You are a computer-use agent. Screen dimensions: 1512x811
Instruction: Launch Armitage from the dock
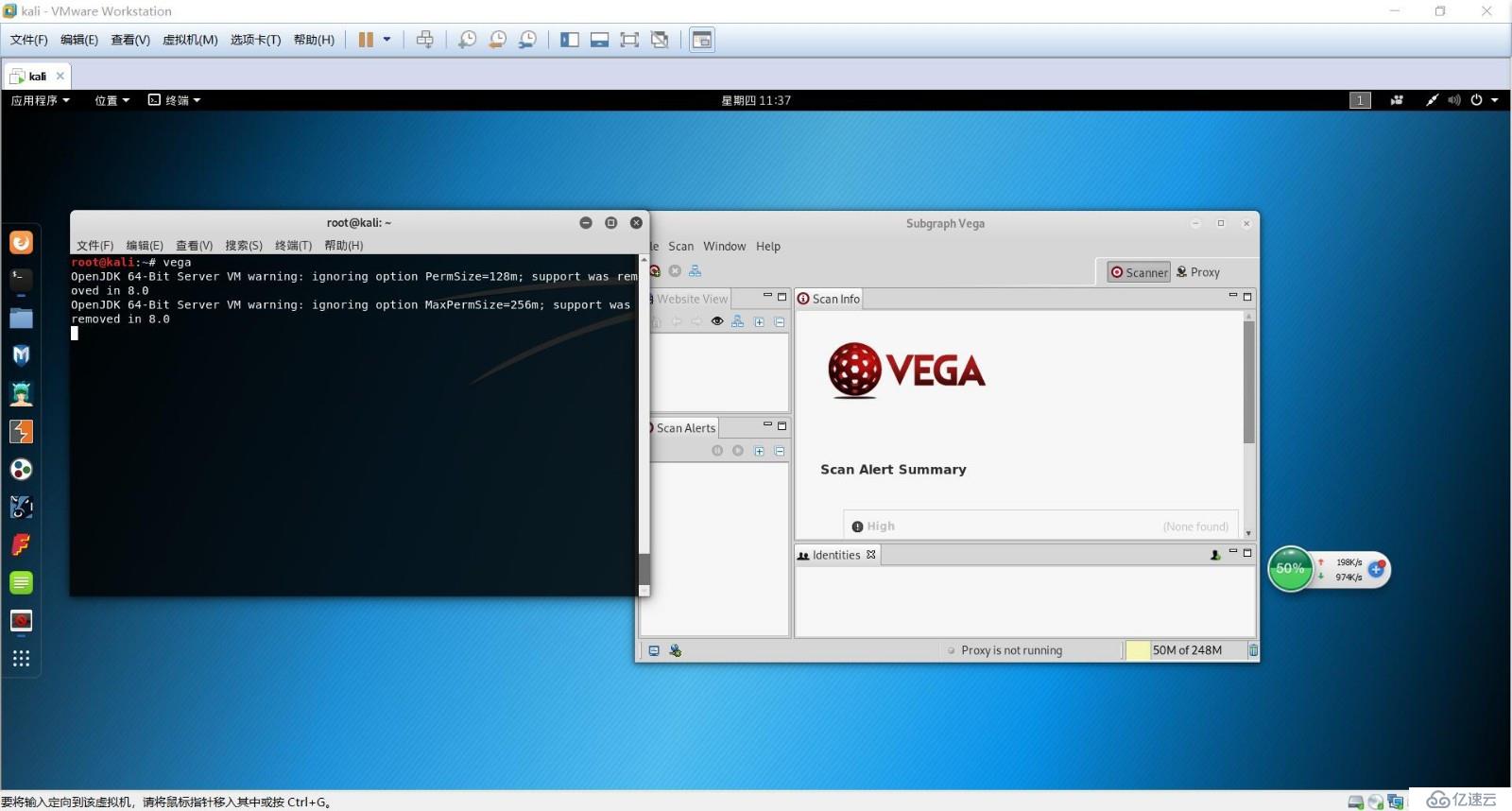(x=21, y=393)
